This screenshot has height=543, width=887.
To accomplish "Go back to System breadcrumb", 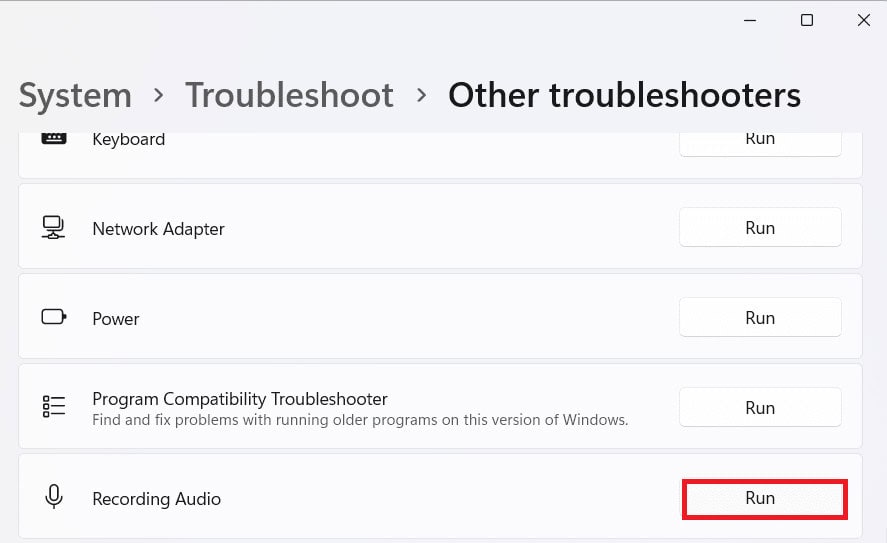I will [x=75, y=95].
